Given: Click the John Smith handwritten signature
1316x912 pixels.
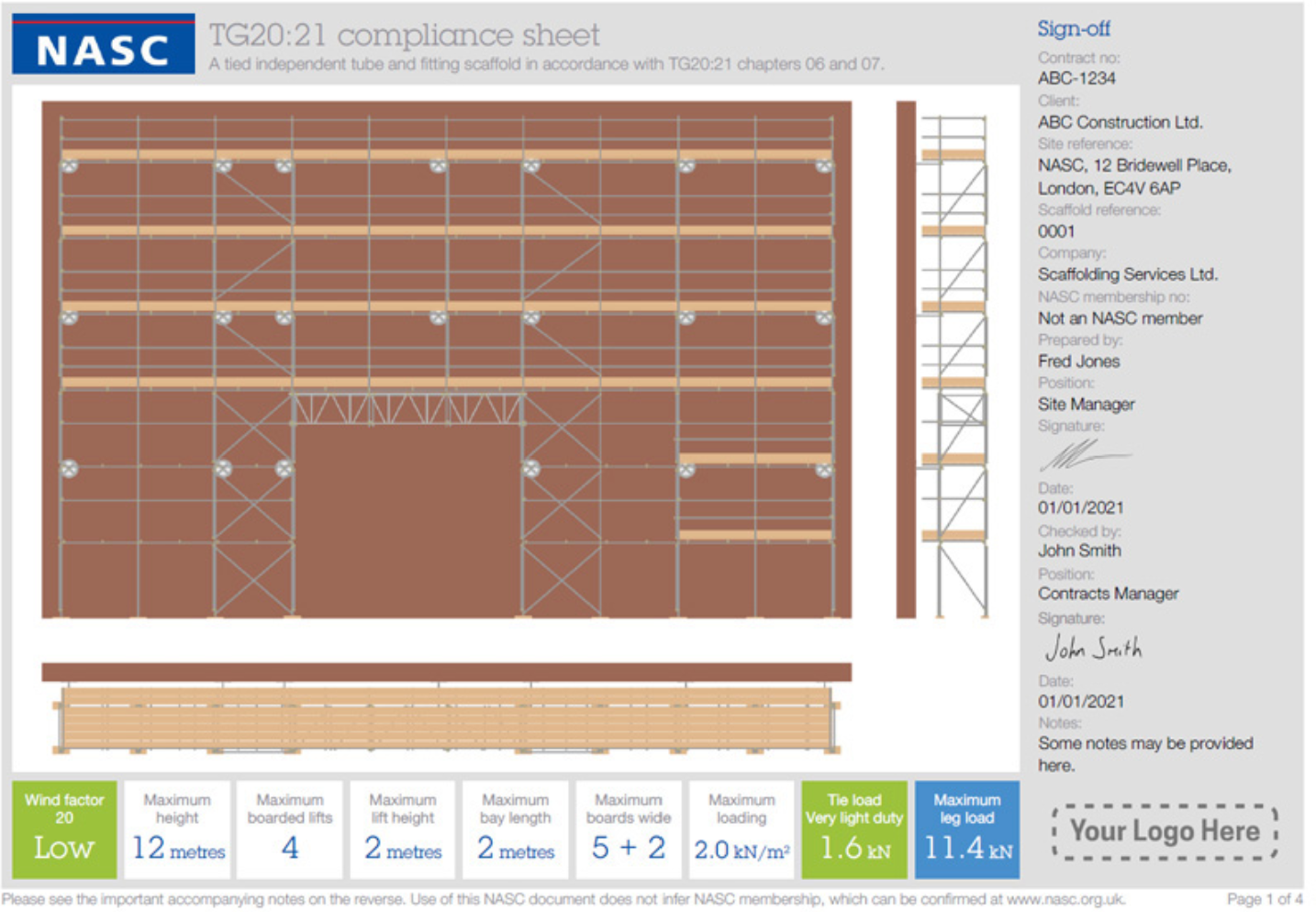Looking at the screenshot, I should click(x=1093, y=649).
